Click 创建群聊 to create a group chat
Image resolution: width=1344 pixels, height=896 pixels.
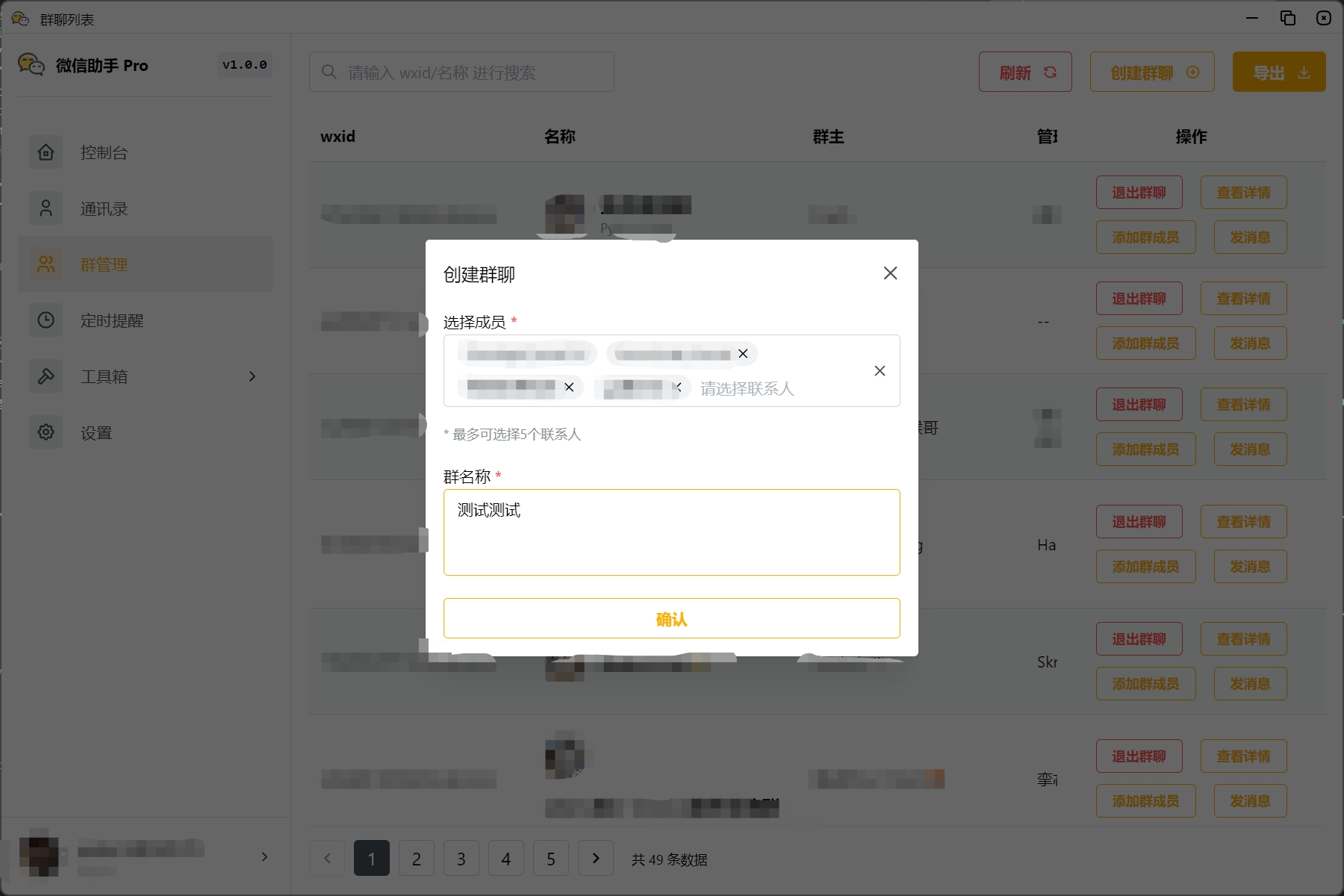[1151, 72]
